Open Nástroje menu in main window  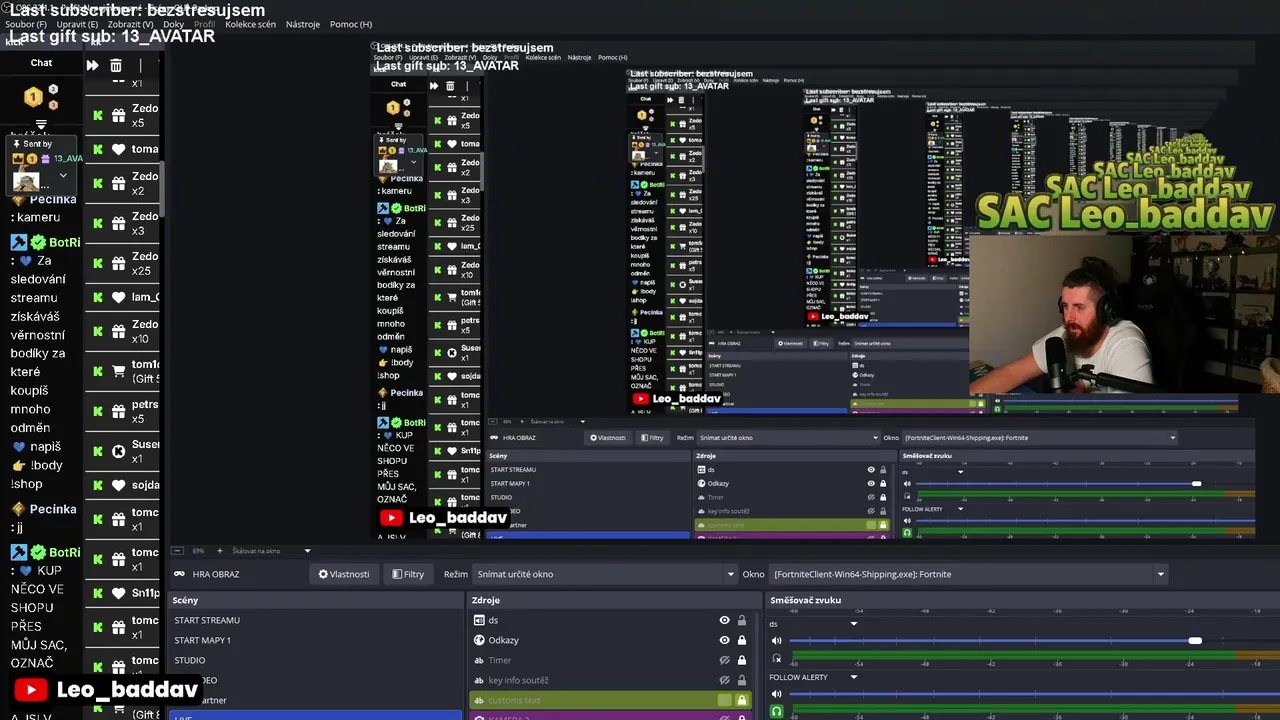pyautogui.click(x=303, y=24)
